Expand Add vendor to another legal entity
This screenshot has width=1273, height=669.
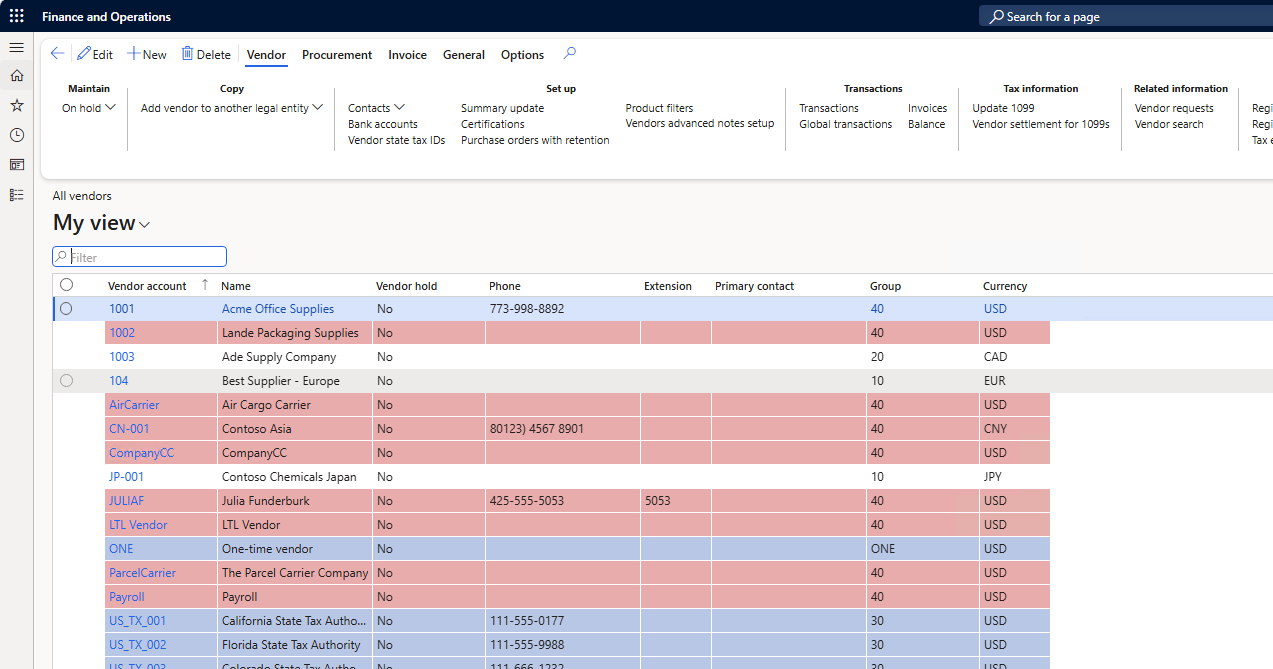click(232, 108)
